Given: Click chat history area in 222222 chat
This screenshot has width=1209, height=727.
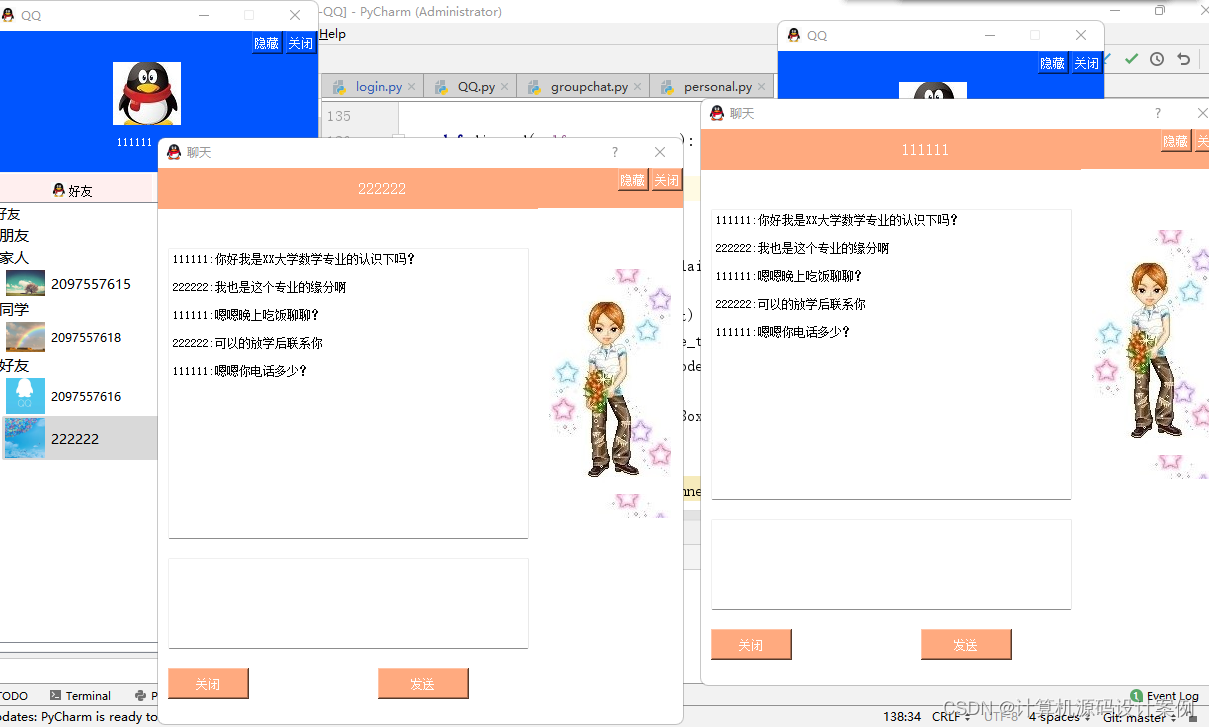Looking at the screenshot, I should tap(348, 393).
